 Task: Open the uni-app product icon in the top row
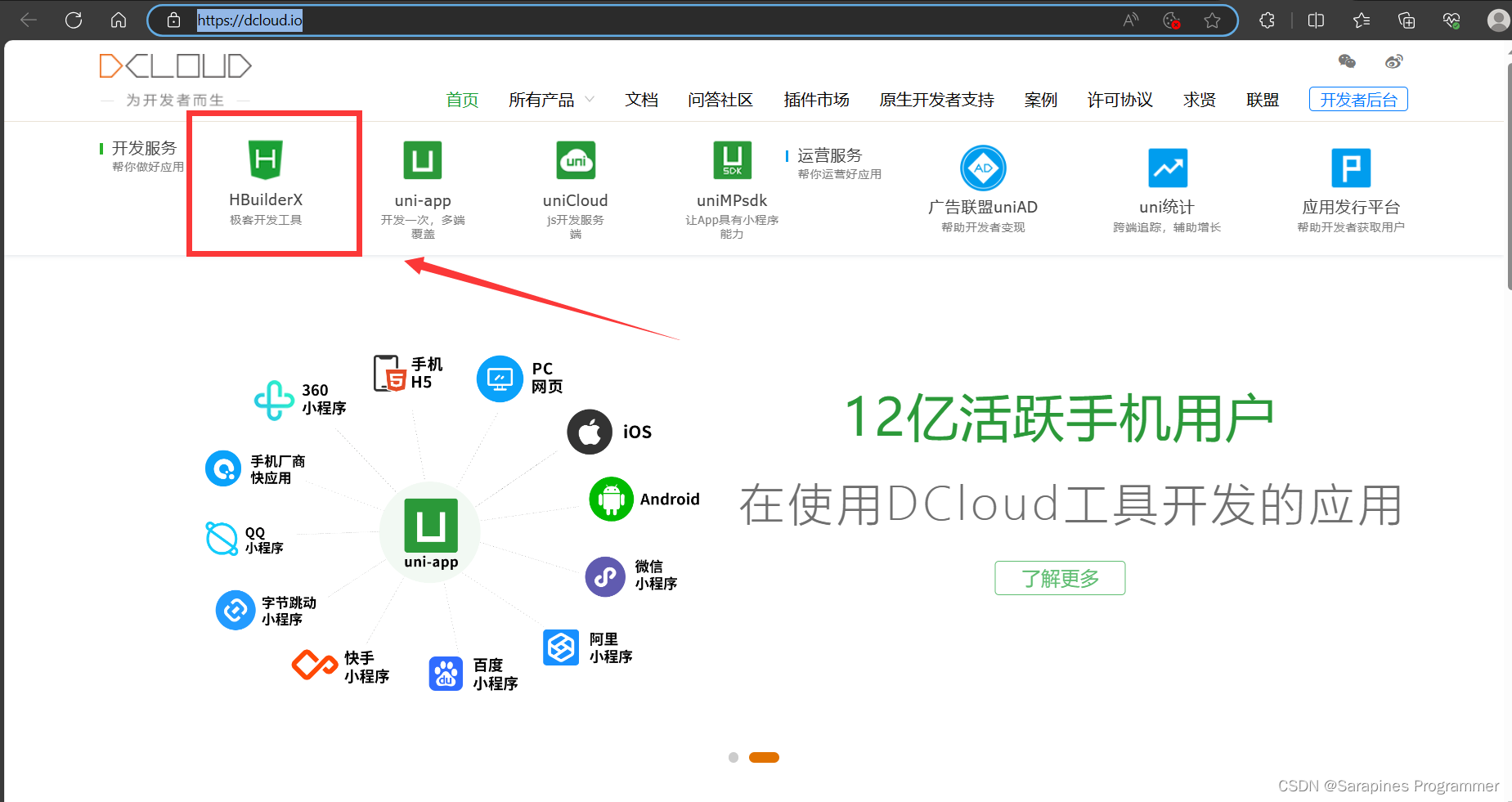tap(423, 160)
